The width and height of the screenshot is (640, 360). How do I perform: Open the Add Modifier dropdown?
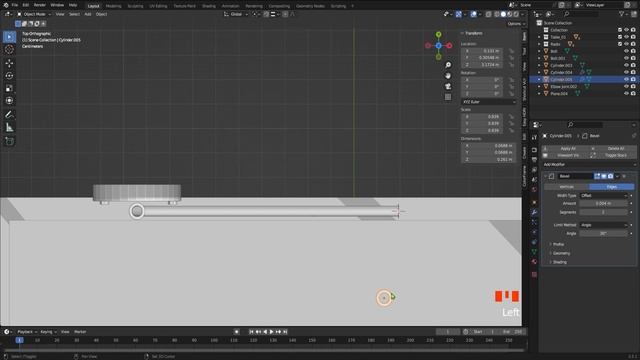(x=589, y=164)
